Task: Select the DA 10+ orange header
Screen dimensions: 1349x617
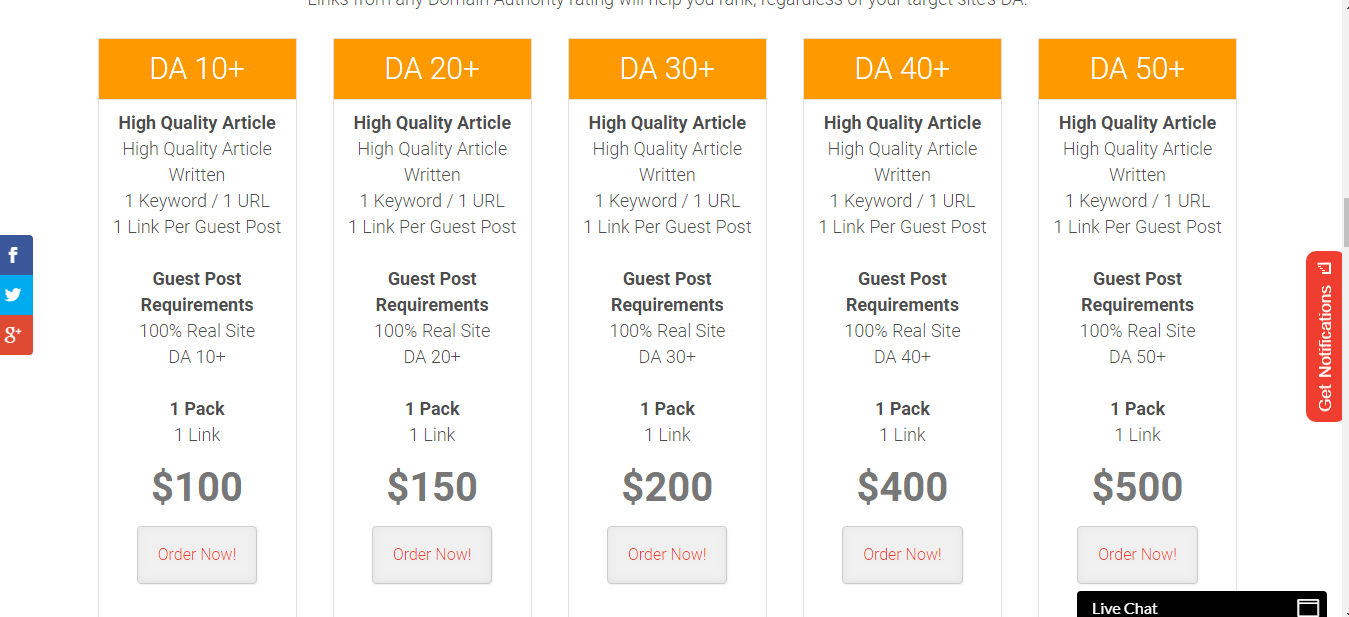Action: pos(197,69)
